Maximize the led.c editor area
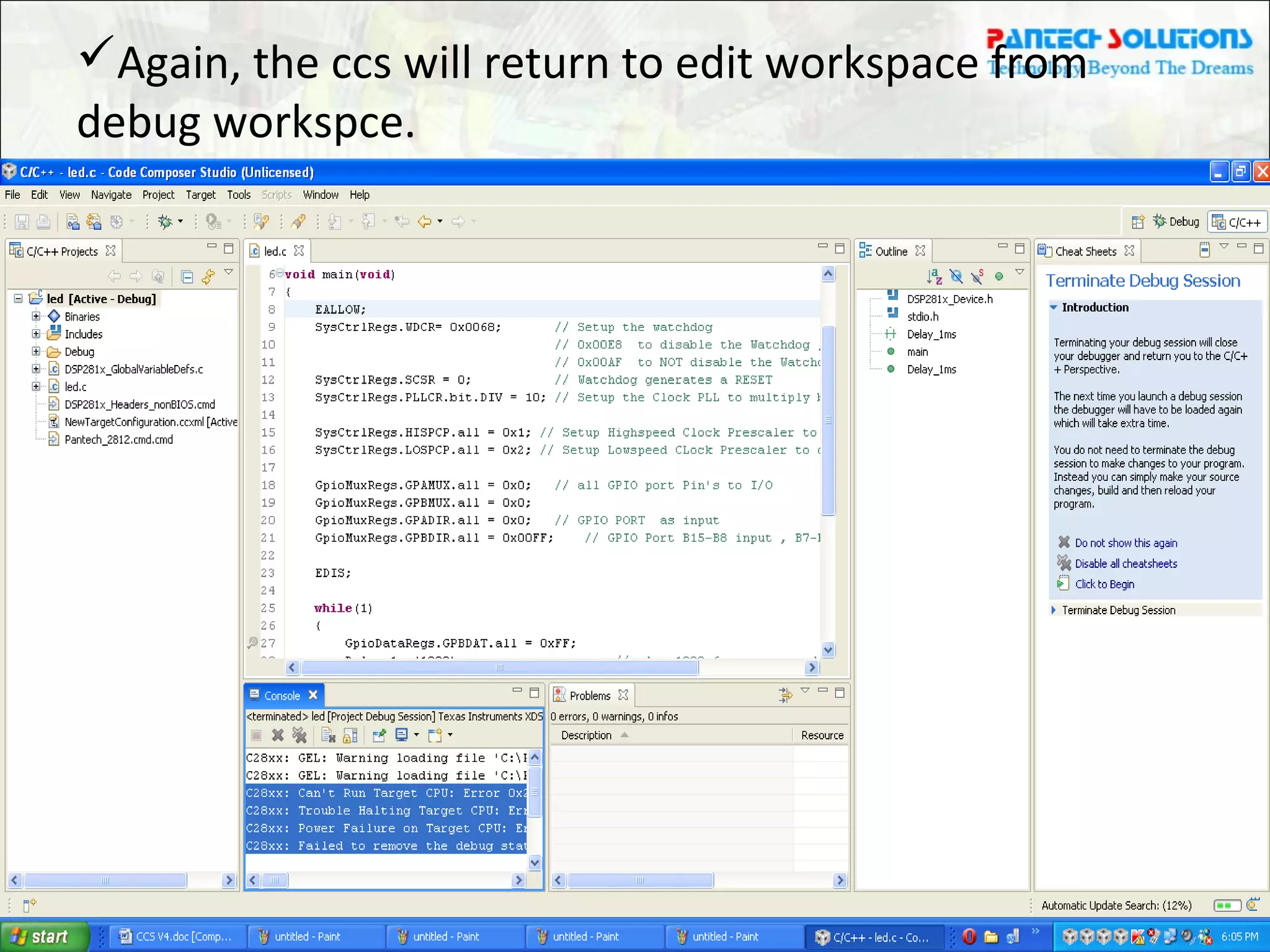The image size is (1270, 952). 840,249
